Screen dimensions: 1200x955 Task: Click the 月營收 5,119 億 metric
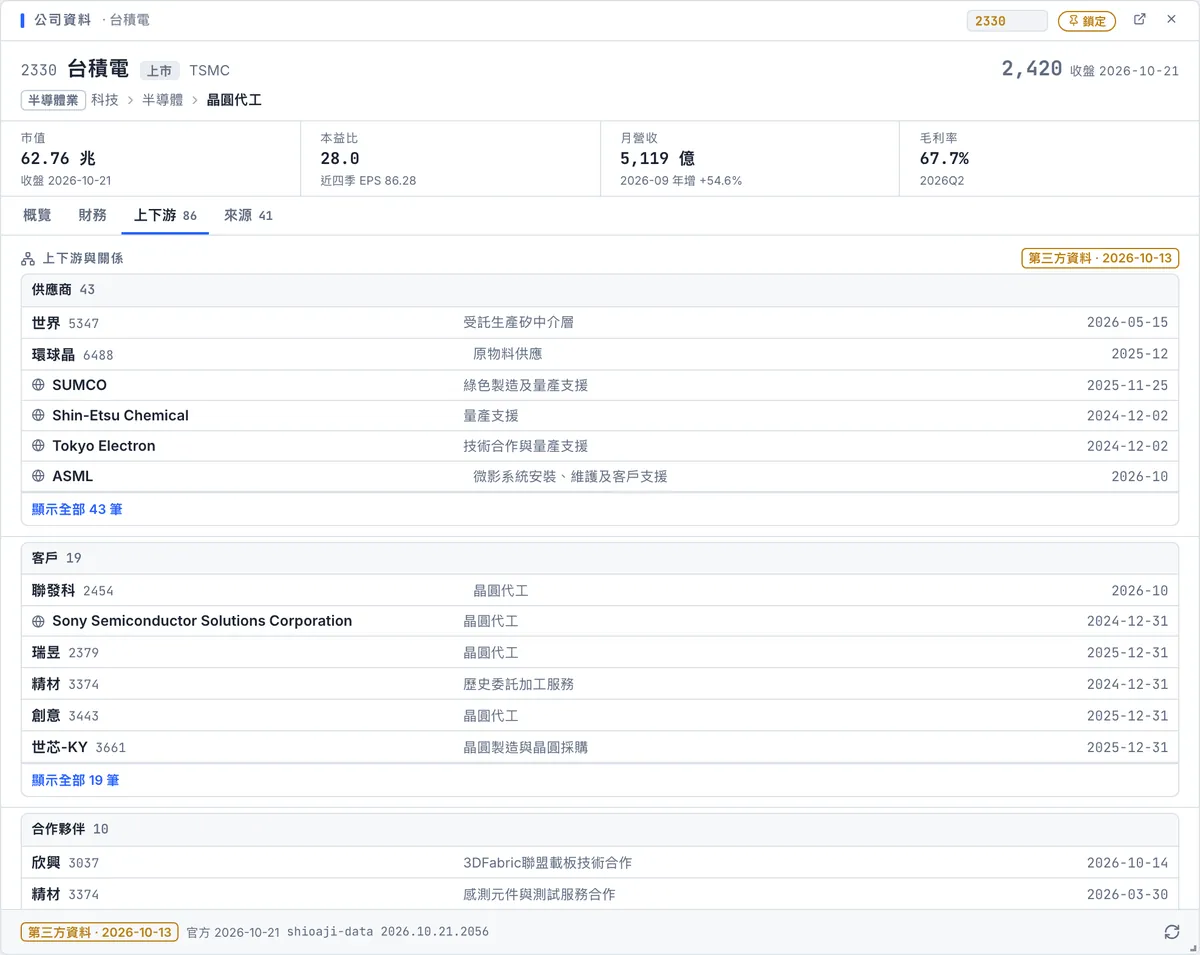coord(750,159)
